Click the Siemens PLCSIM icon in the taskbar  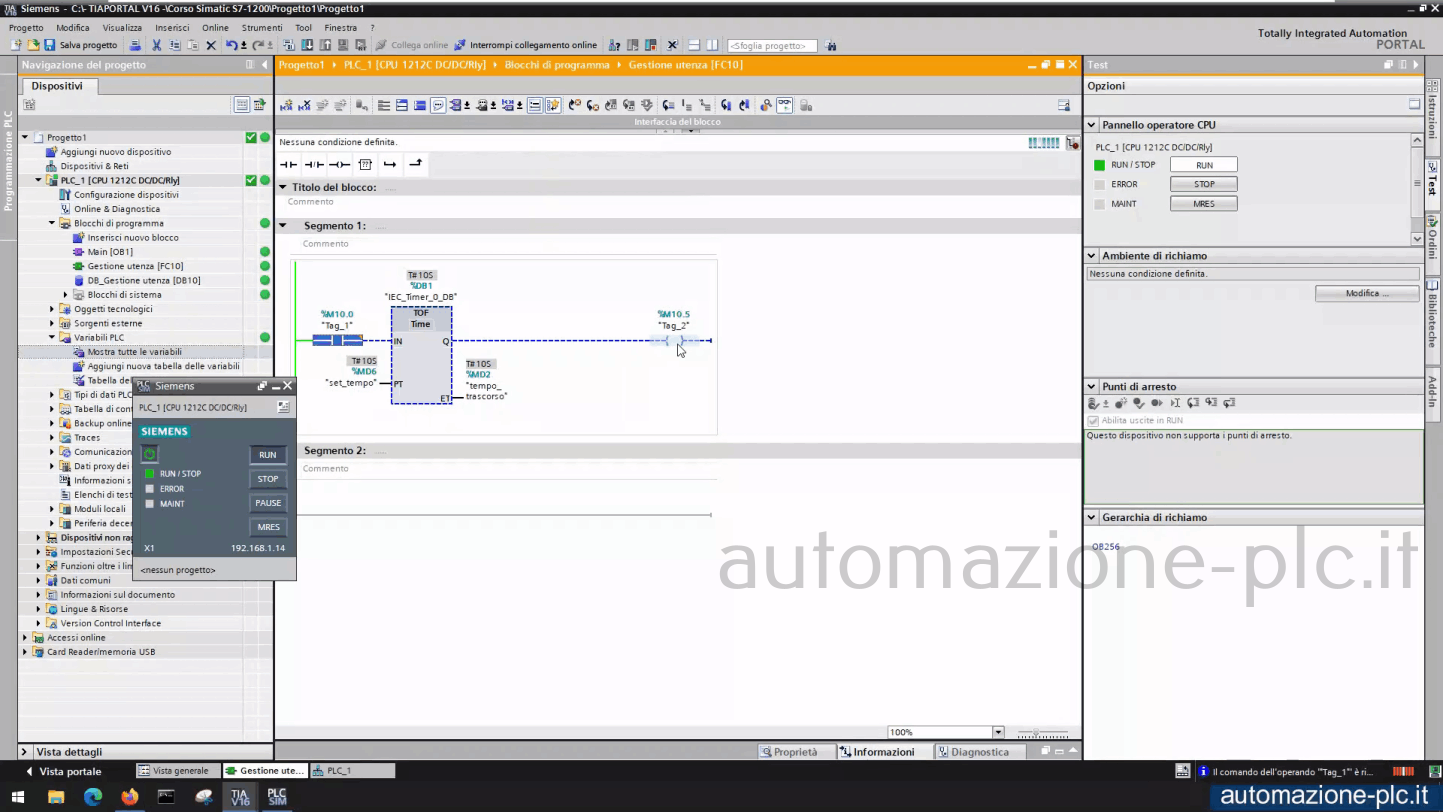coord(276,797)
